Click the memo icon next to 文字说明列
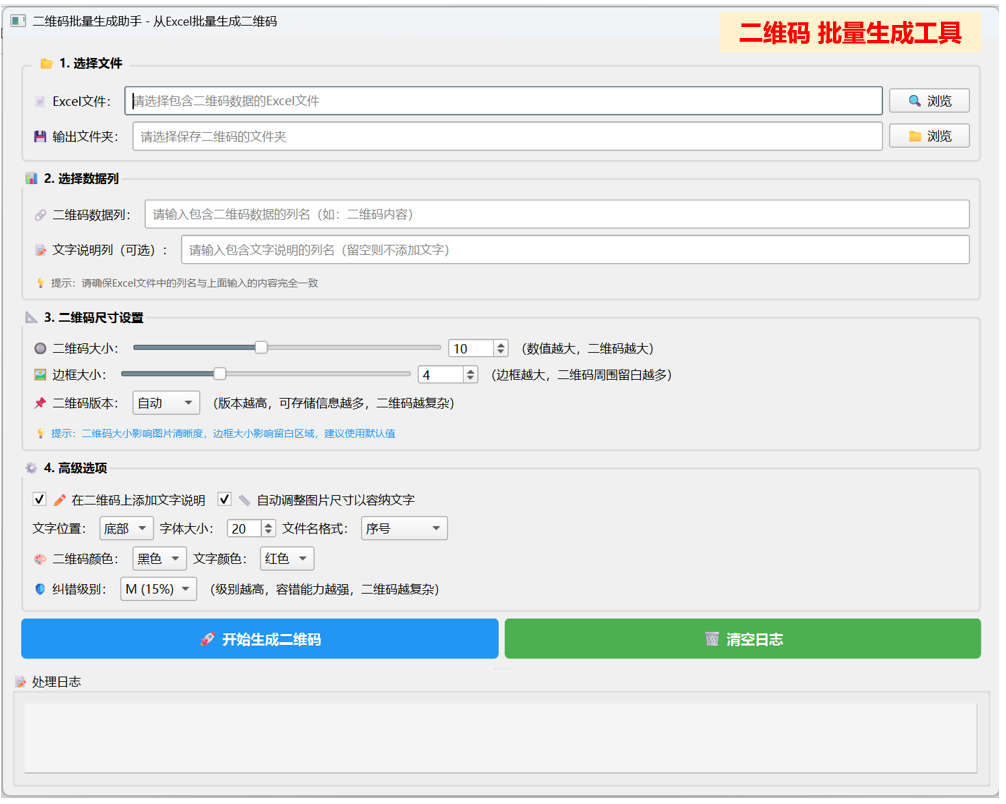The image size is (1006, 804). click(40, 250)
